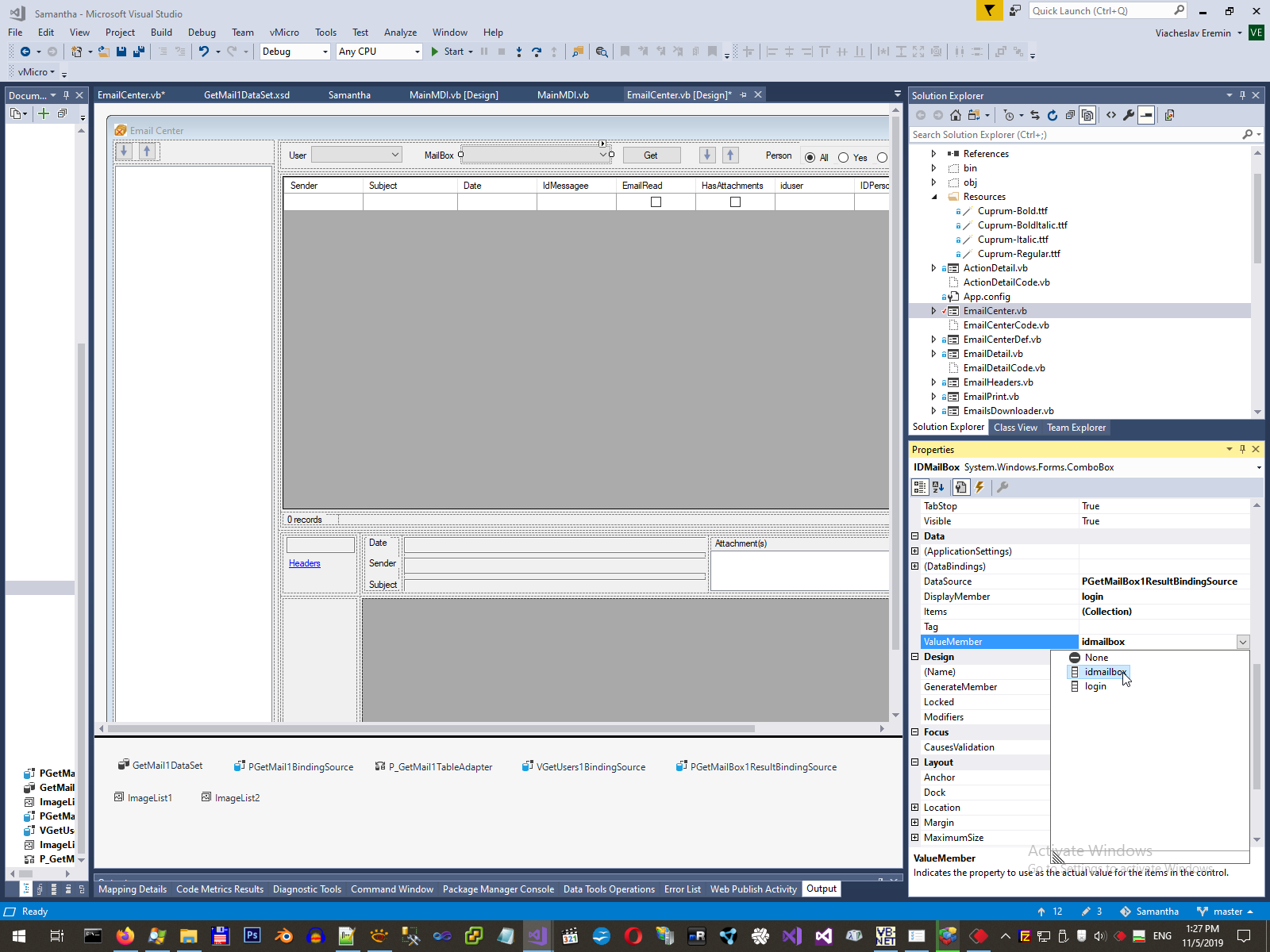
Task: Switch Properties to Categorized view
Action: tap(920, 487)
